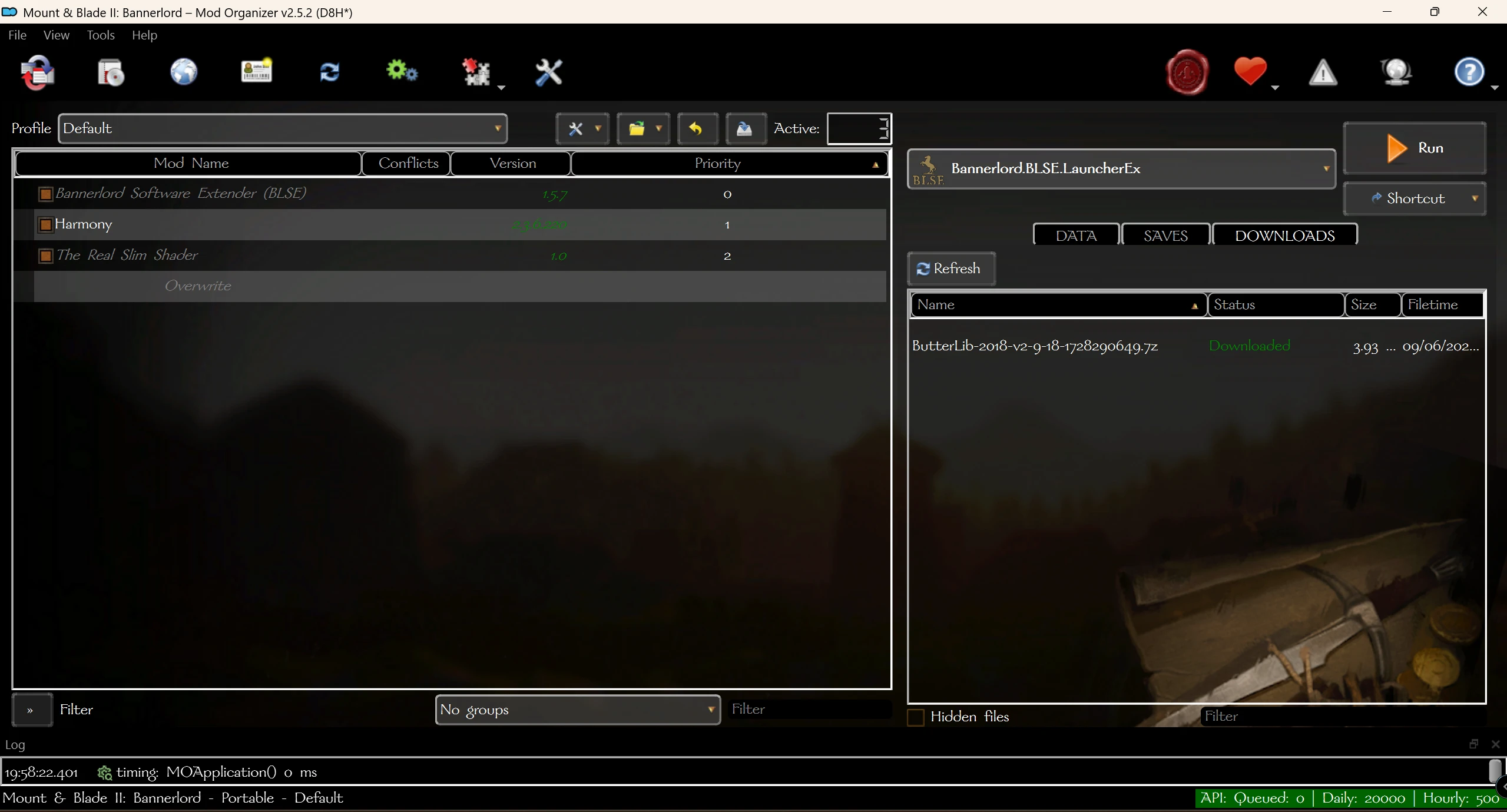This screenshot has height=812, width=1507.
Task: Click the Active mods counter box
Action: tap(859, 129)
